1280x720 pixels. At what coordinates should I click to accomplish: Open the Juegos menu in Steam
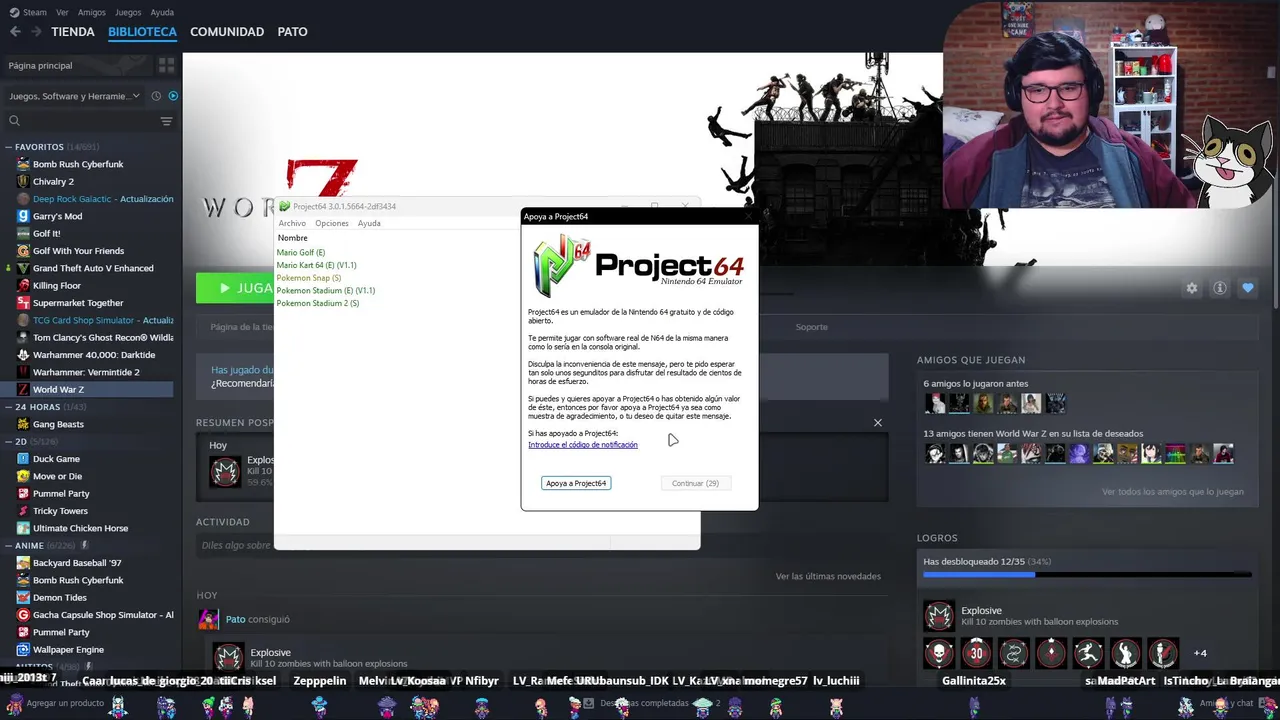tap(128, 12)
